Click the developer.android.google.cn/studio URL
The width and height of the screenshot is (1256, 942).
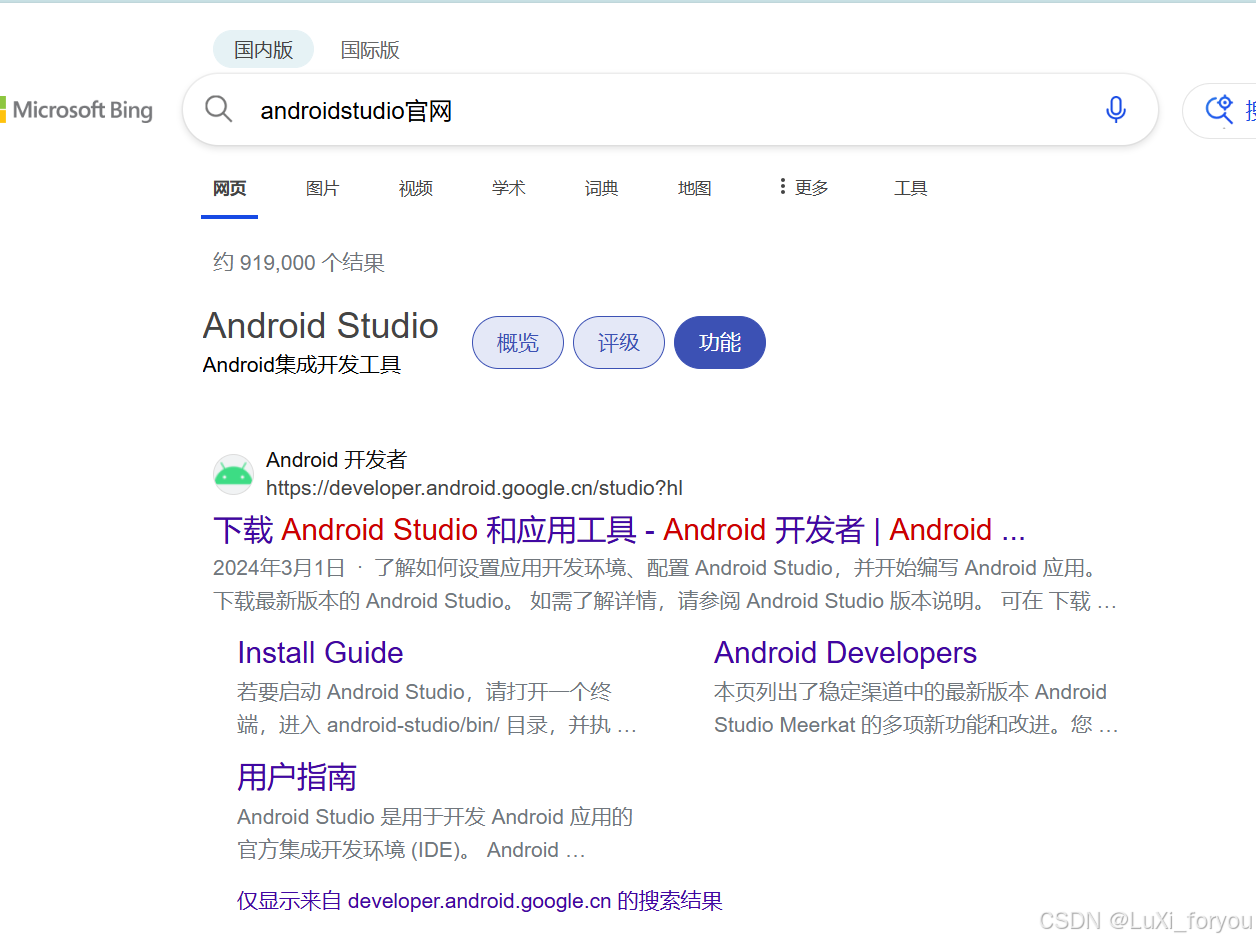pos(474,488)
